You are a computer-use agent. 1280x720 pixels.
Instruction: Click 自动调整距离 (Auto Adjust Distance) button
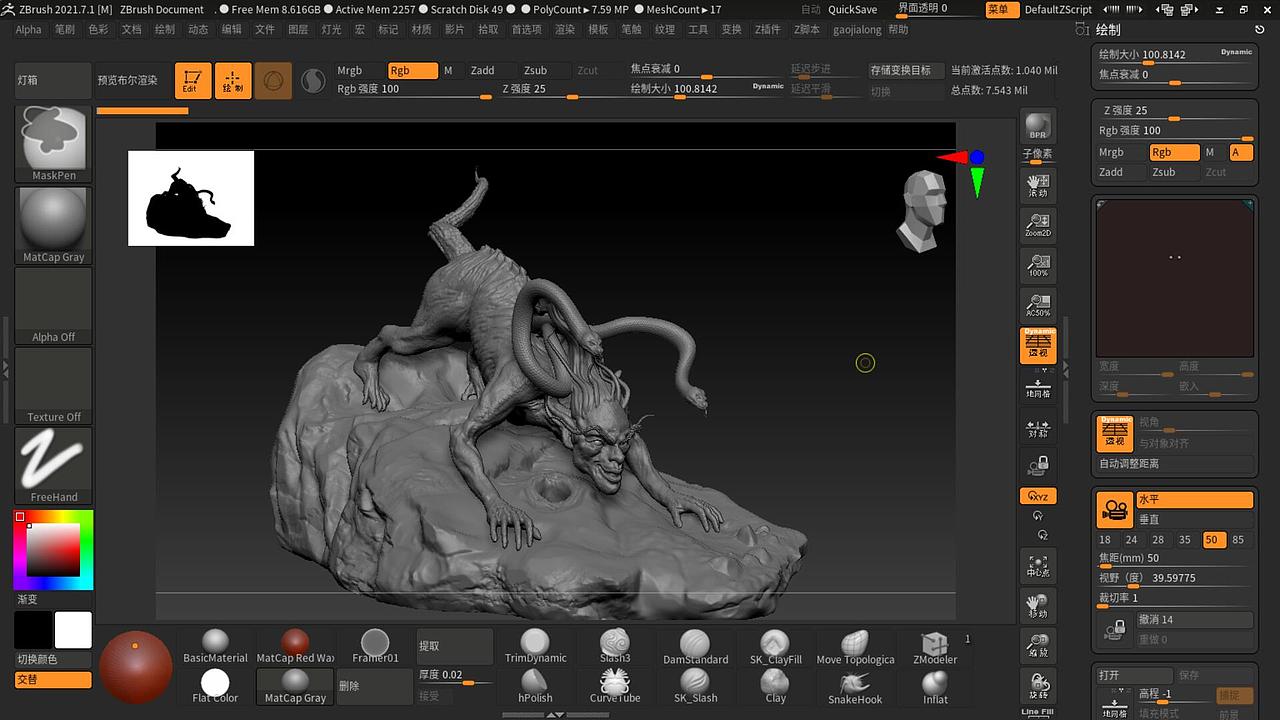(x=1175, y=464)
